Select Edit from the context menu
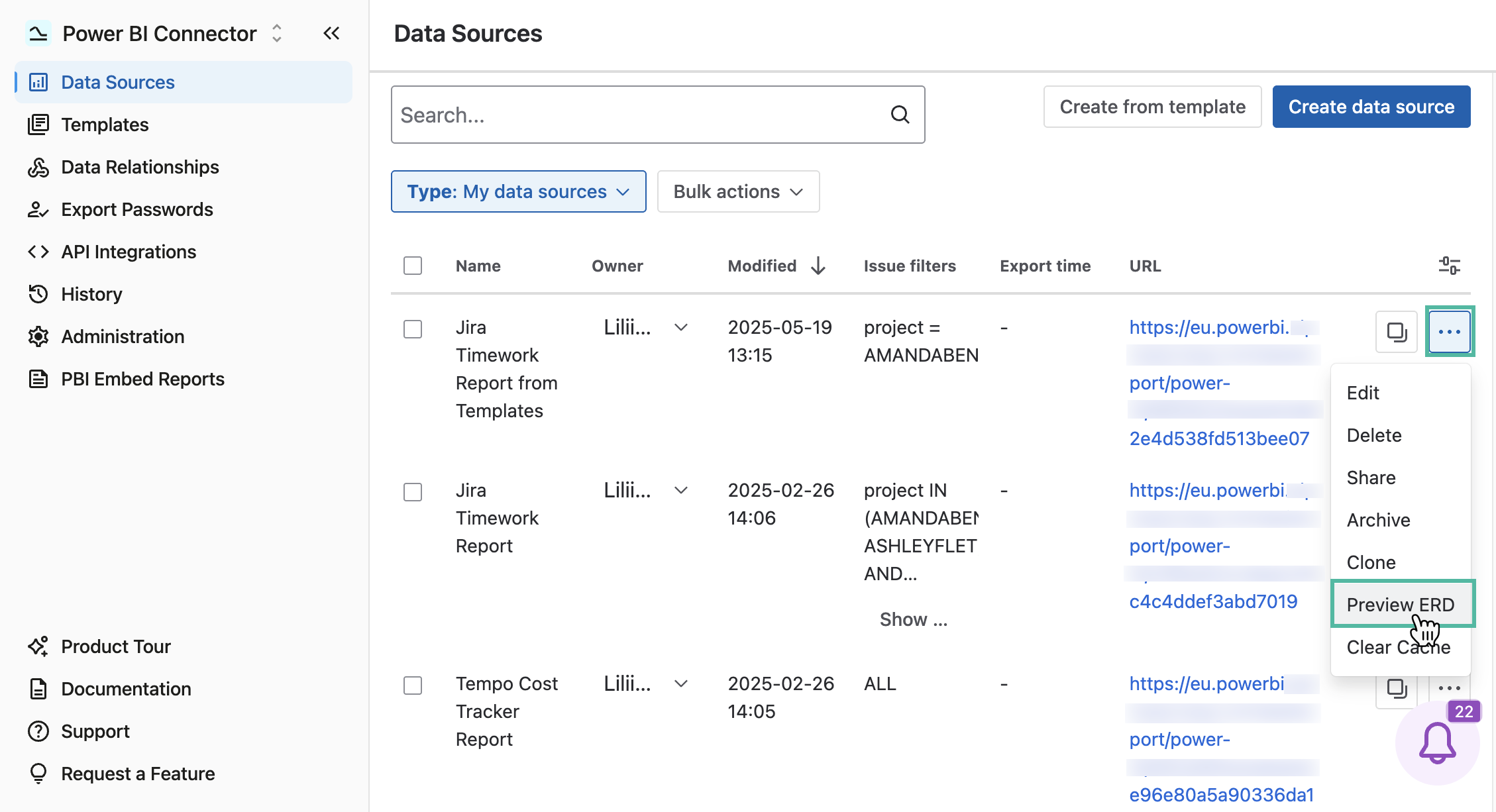 click(x=1401, y=393)
